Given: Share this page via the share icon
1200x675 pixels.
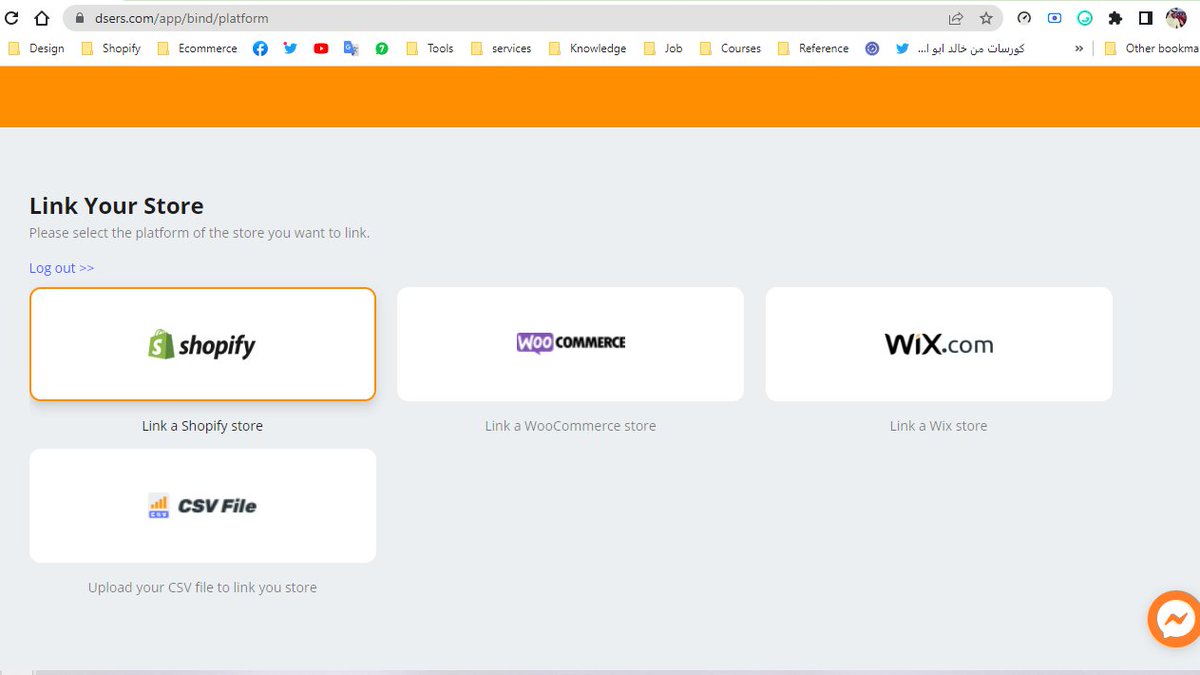Looking at the screenshot, I should (x=956, y=18).
